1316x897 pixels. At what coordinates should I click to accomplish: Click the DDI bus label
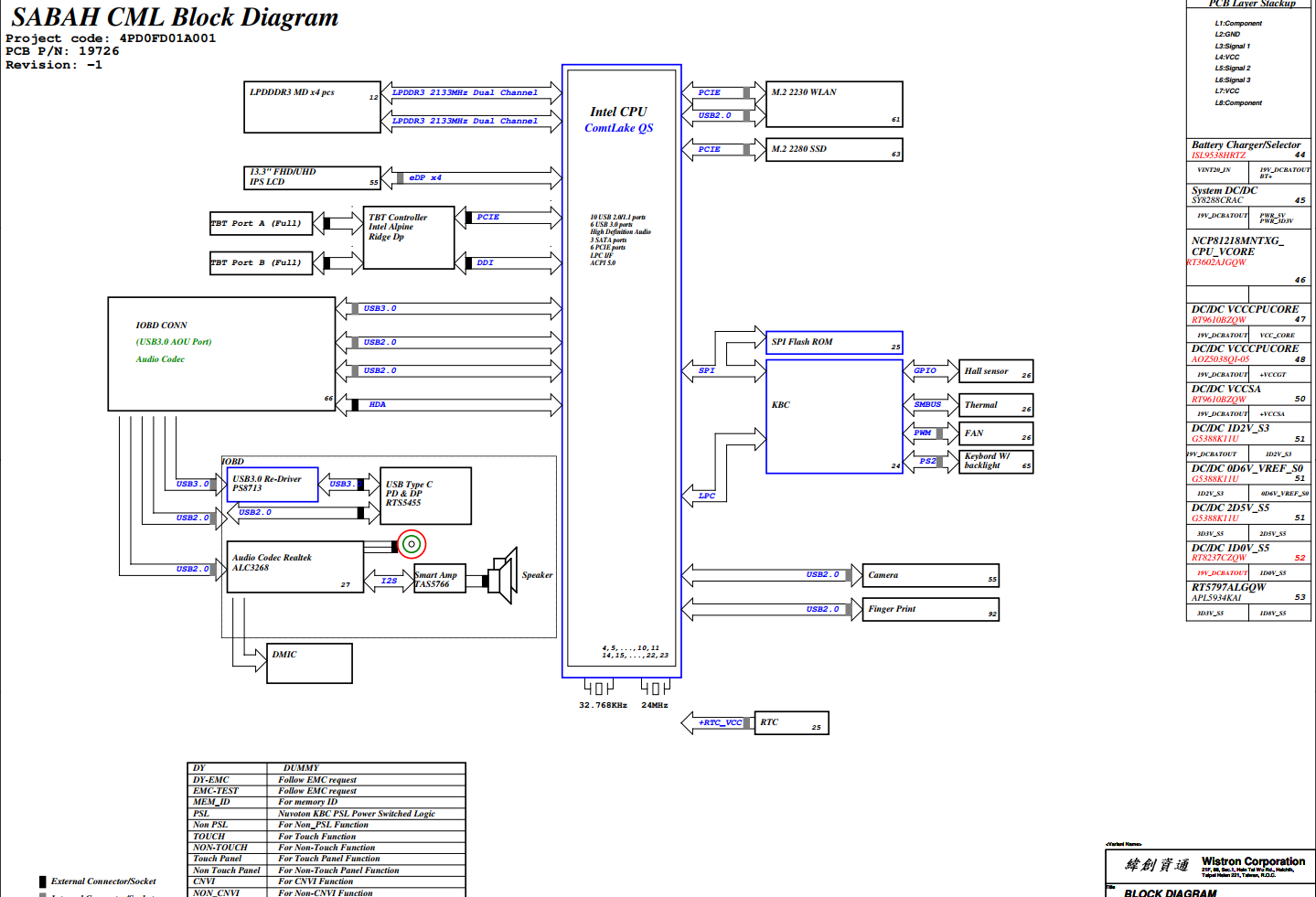point(485,262)
